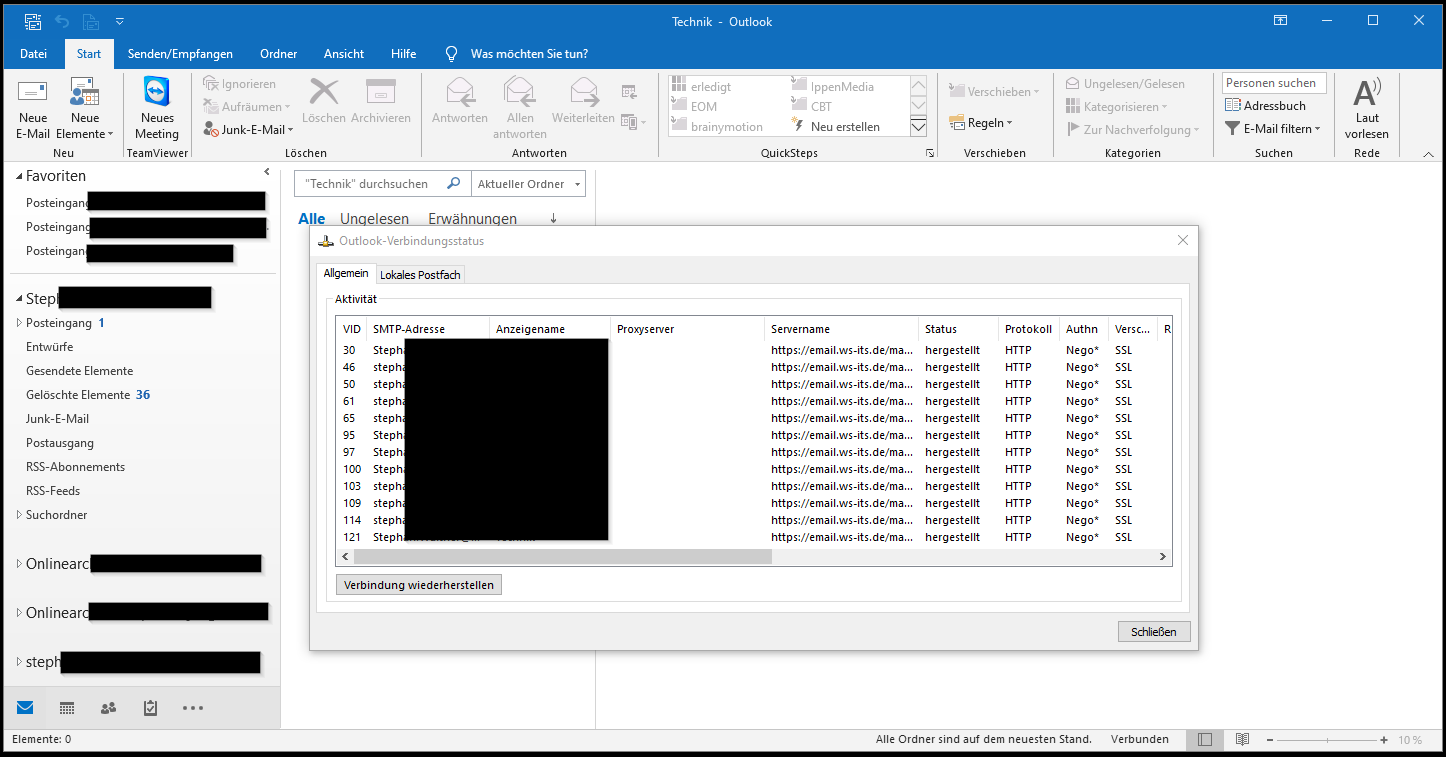Open the Postausgang folder
The image size is (1446, 757).
click(x=60, y=443)
